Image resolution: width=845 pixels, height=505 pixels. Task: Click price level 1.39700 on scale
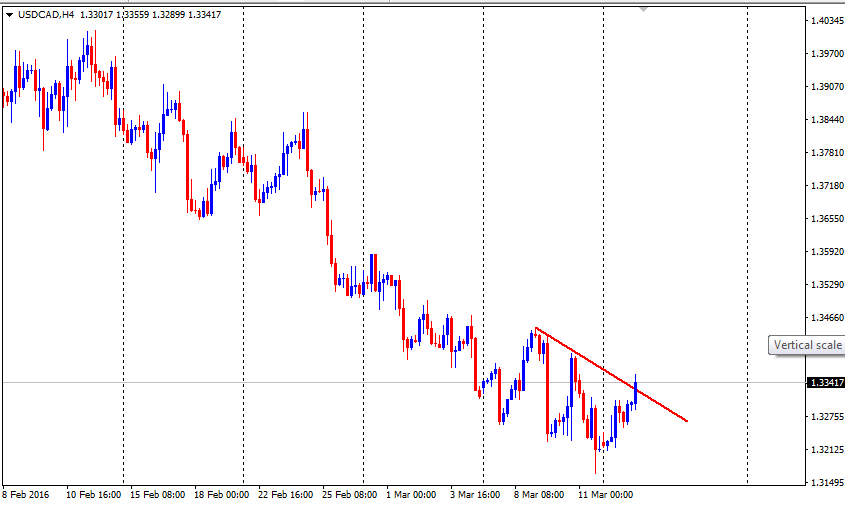pos(827,53)
